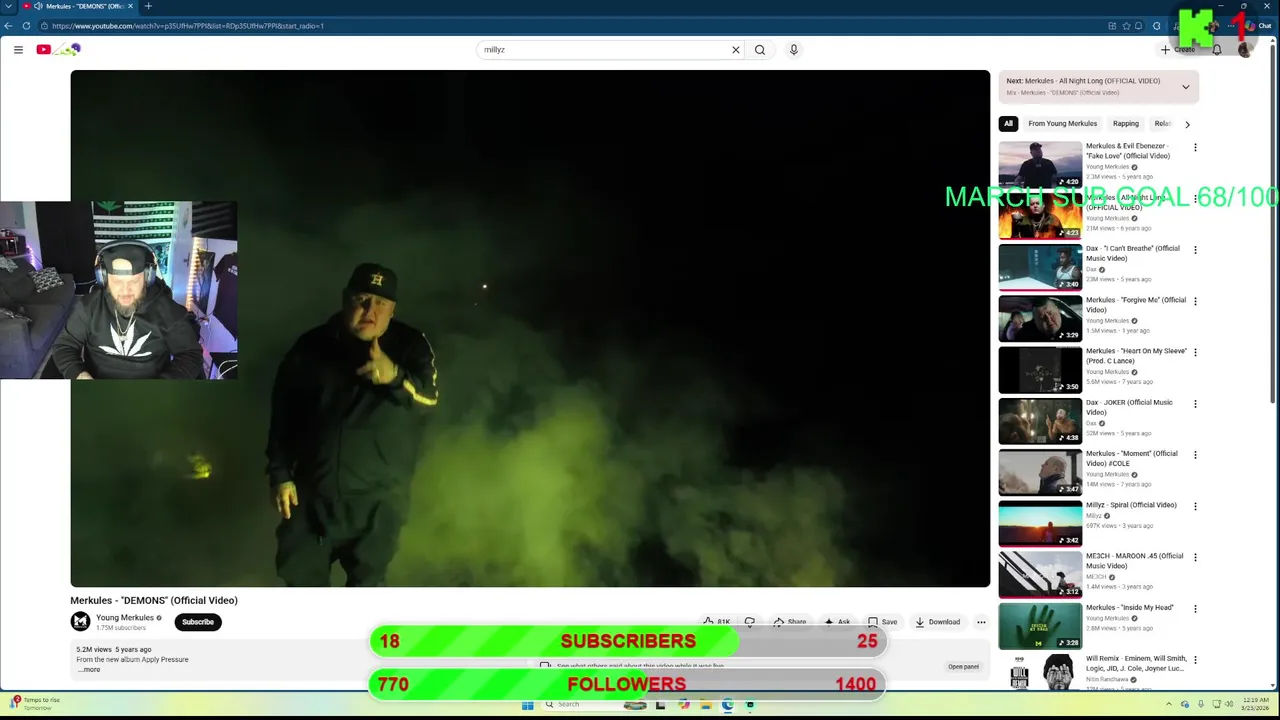
Task: Expand description with ...more
Action: point(89,669)
